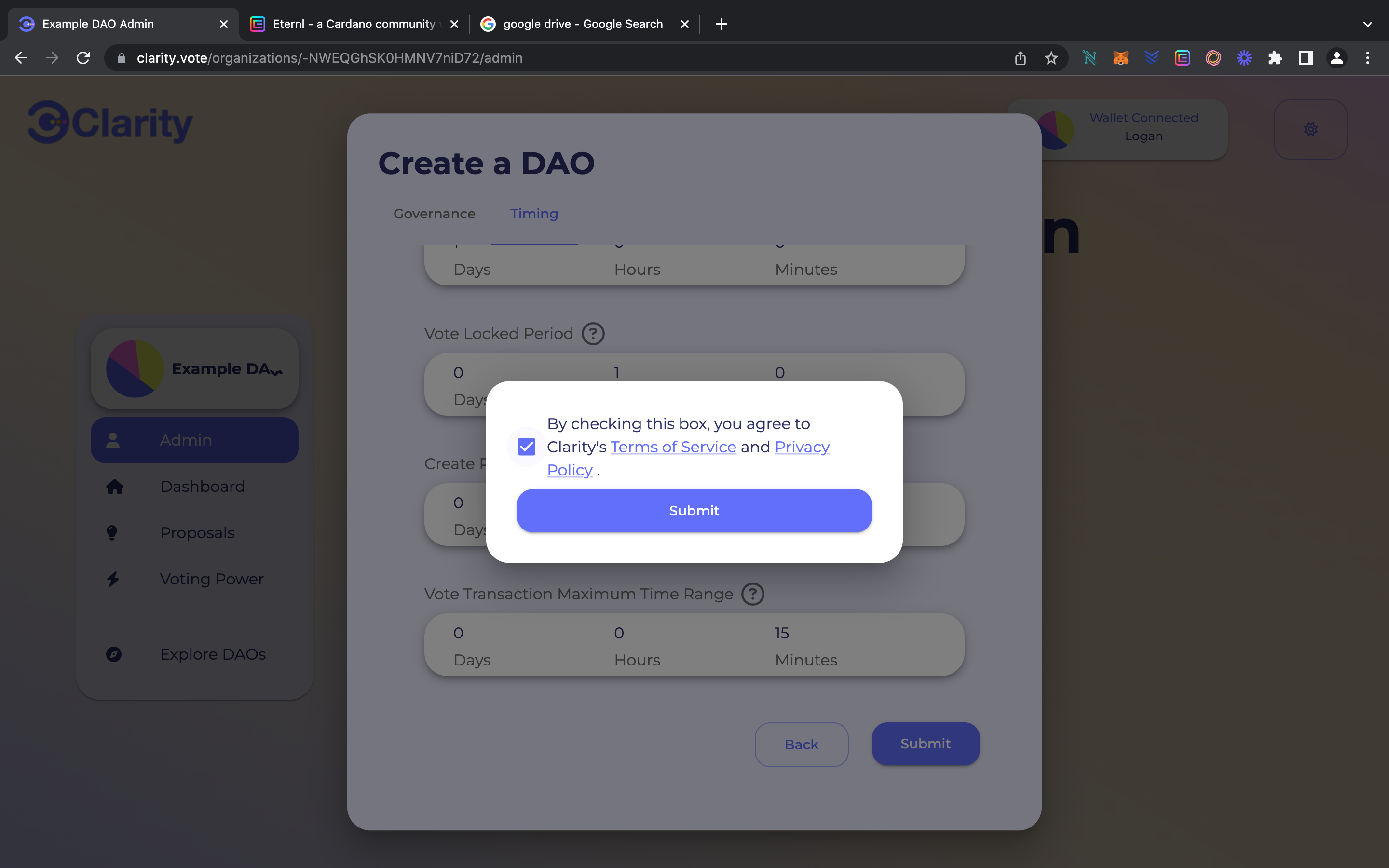Click the MetaMask fox extension icon

pos(1120,58)
